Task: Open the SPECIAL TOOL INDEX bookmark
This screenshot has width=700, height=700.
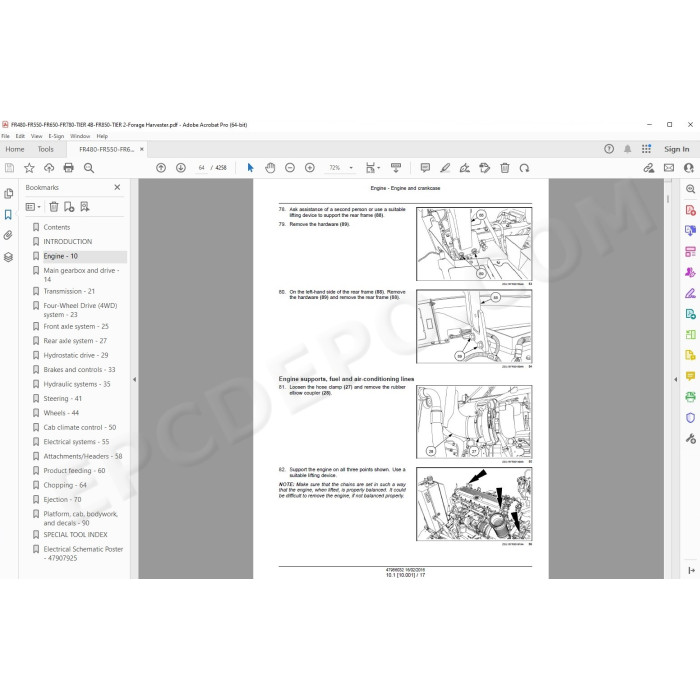Action: tap(75, 535)
